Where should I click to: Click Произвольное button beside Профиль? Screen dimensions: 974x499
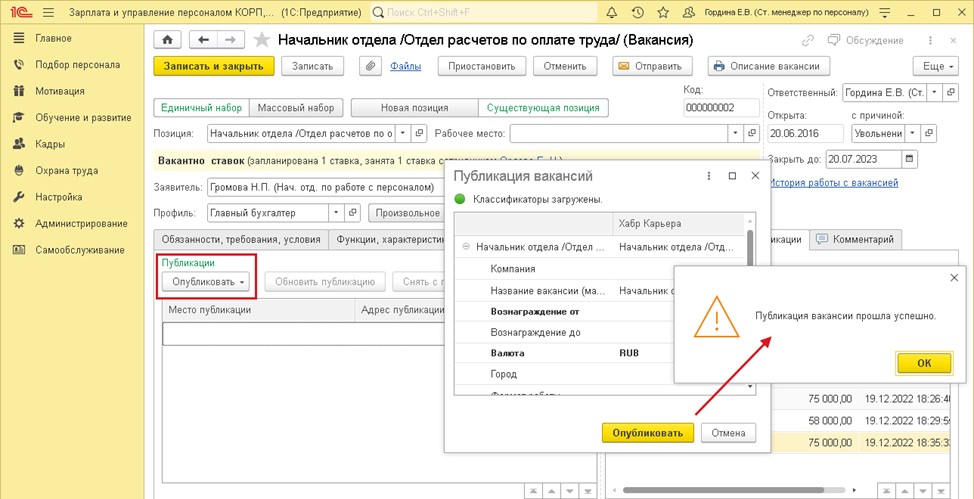(407, 213)
